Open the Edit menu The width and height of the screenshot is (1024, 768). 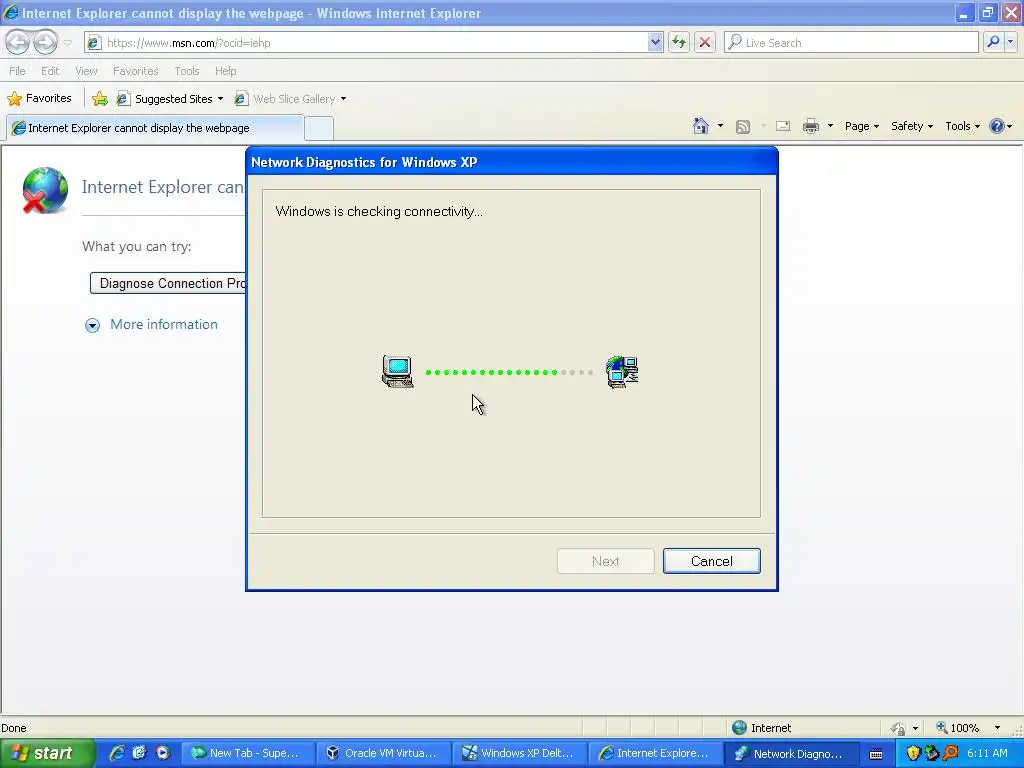[50, 71]
